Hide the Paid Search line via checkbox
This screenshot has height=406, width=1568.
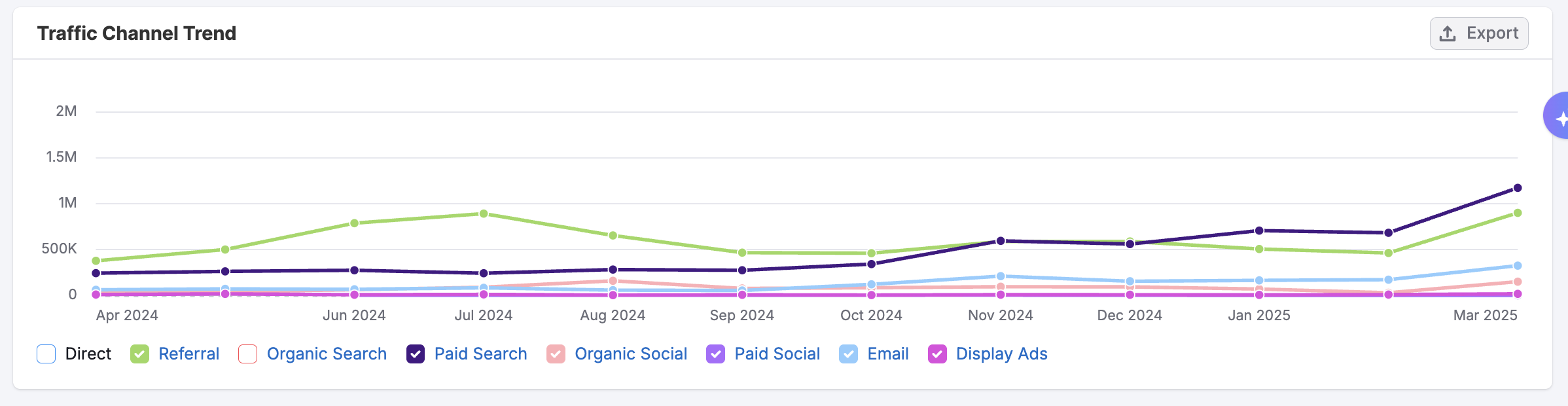click(x=416, y=354)
